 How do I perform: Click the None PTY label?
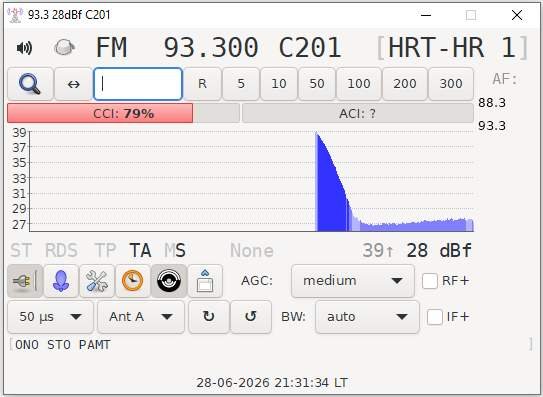(x=252, y=250)
